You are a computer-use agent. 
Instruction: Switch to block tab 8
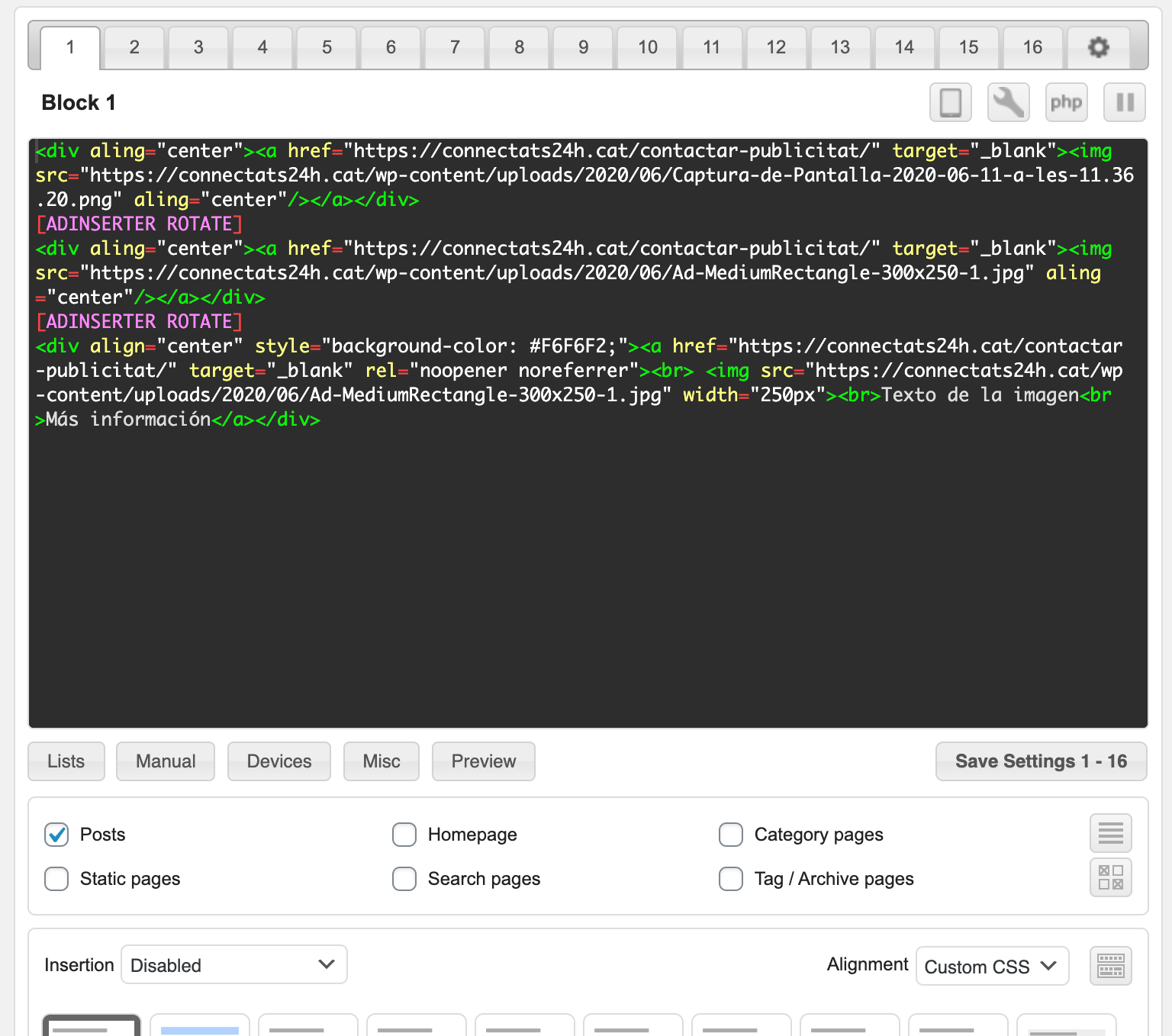click(519, 48)
